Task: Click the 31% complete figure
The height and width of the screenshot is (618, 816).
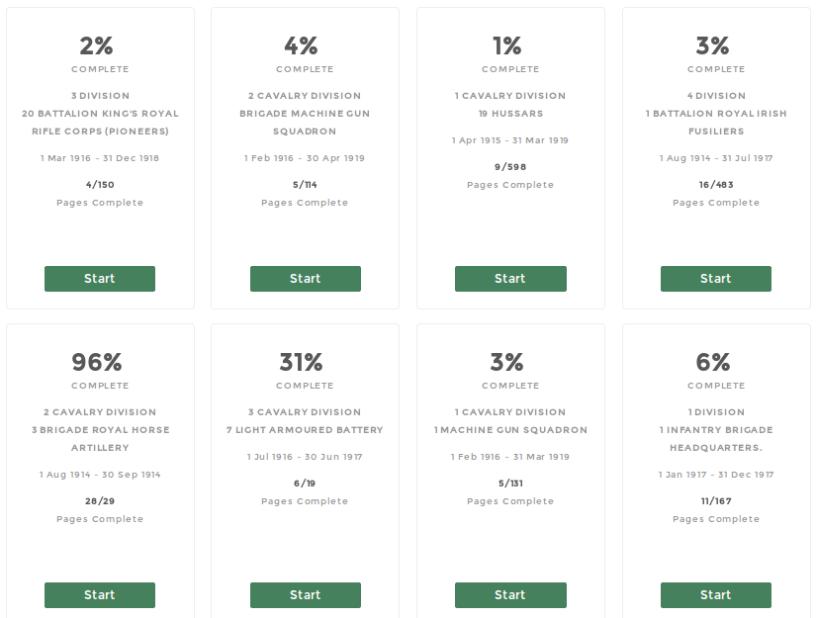Action: tap(305, 362)
